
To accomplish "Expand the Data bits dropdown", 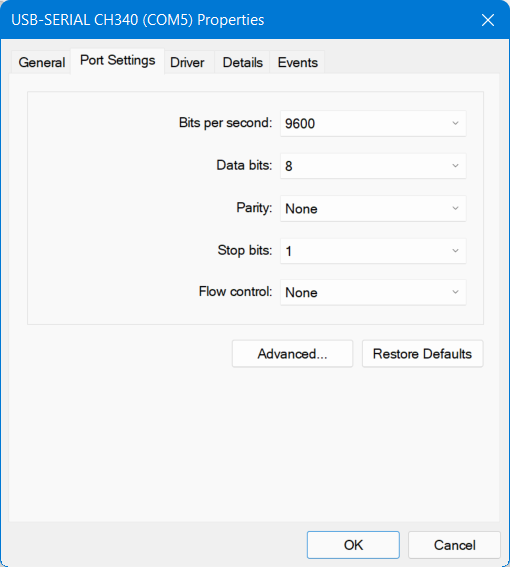I will (x=373, y=166).
